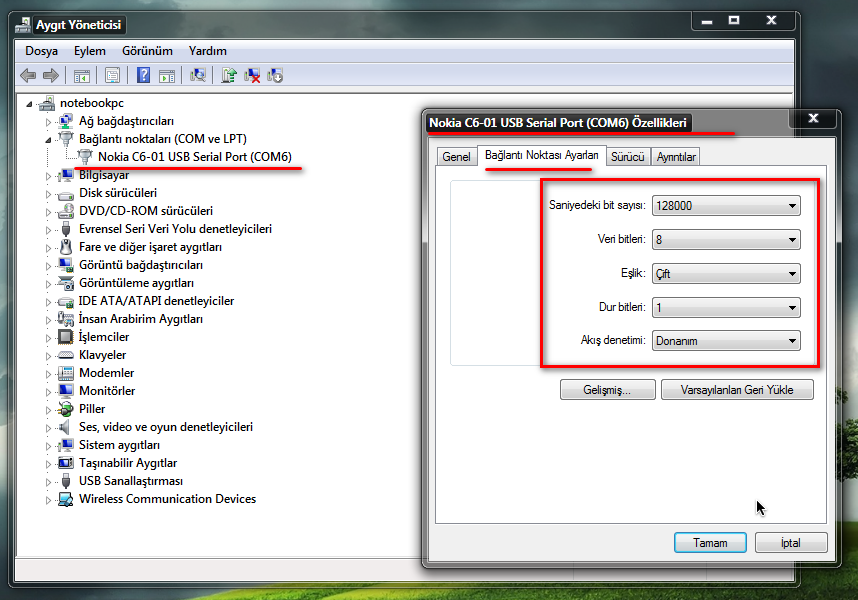
Task: Expand the Taşınabilir Aygıtlar node arrow
Action: pos(48,464)
